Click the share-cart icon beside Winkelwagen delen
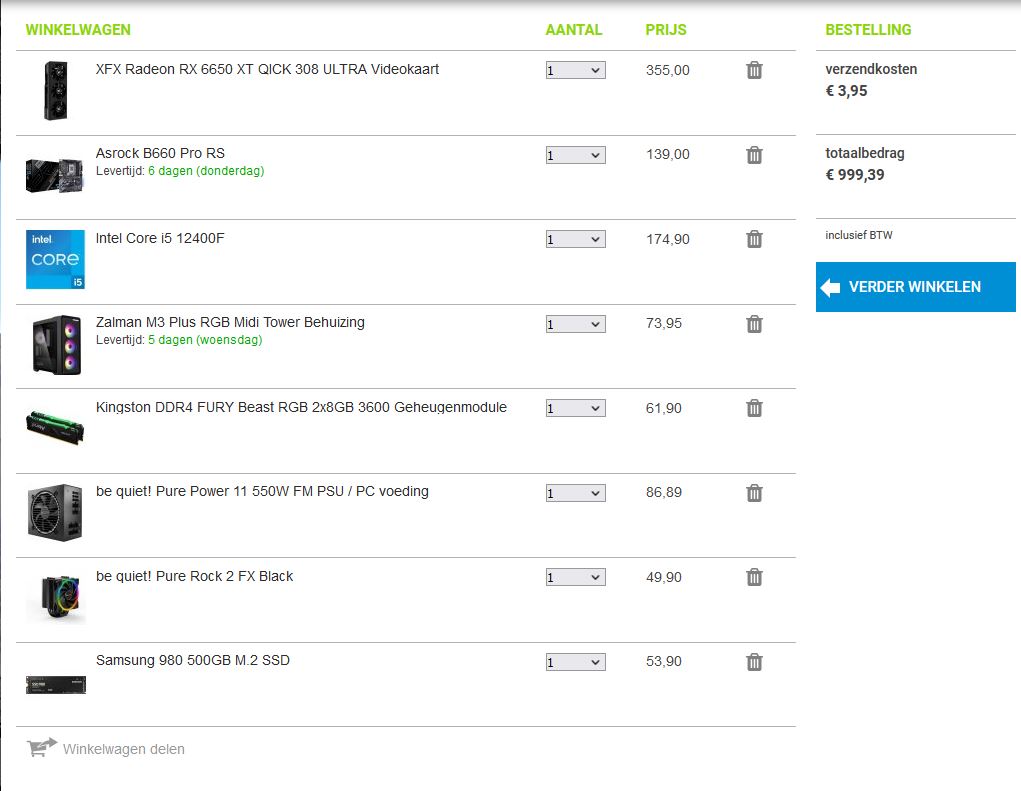The width and height of the screenshot is (1021, 791). [x=42, y=748]
